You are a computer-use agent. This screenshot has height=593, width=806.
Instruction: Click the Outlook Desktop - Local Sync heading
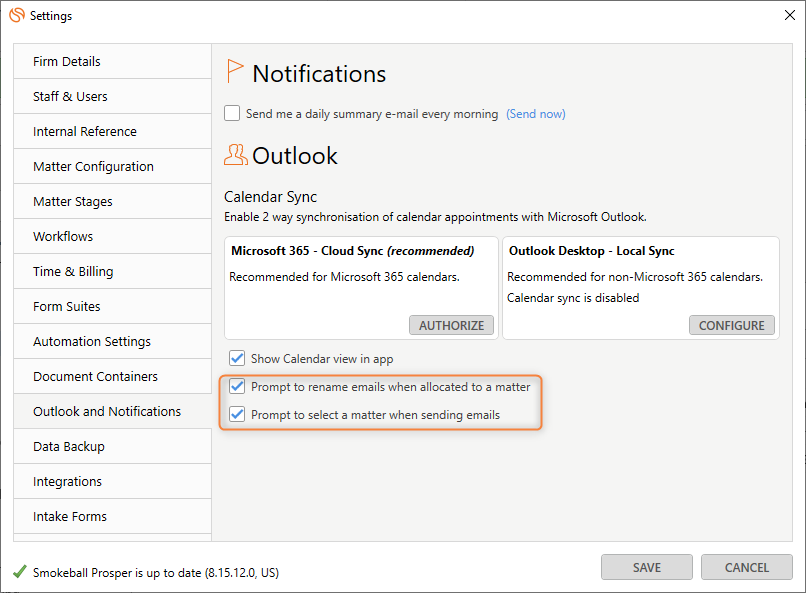pos(592,251)
